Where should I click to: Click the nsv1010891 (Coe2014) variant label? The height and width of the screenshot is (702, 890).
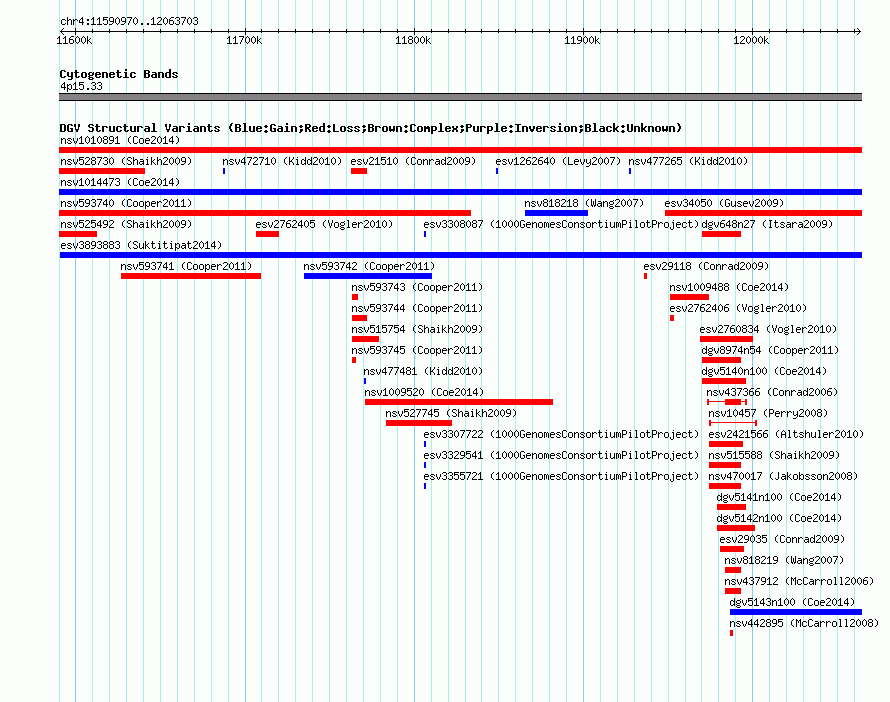click(120, 140)
